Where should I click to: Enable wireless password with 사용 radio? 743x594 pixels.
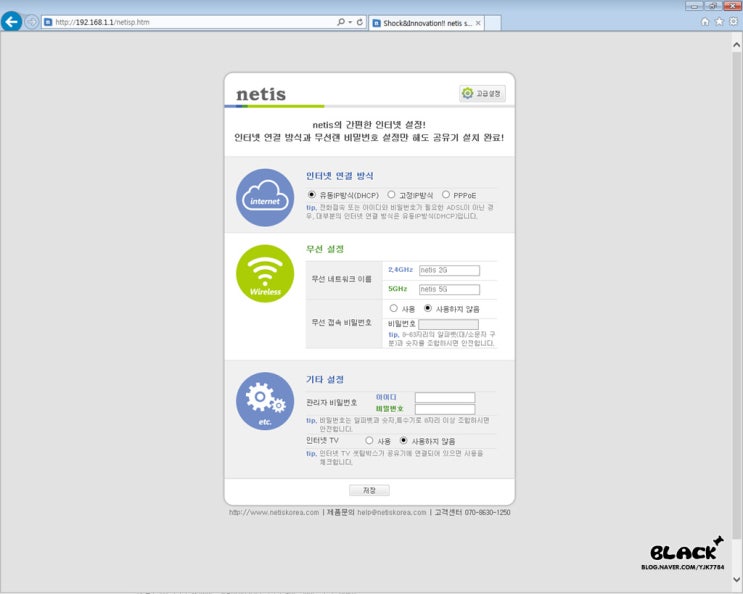393,308
